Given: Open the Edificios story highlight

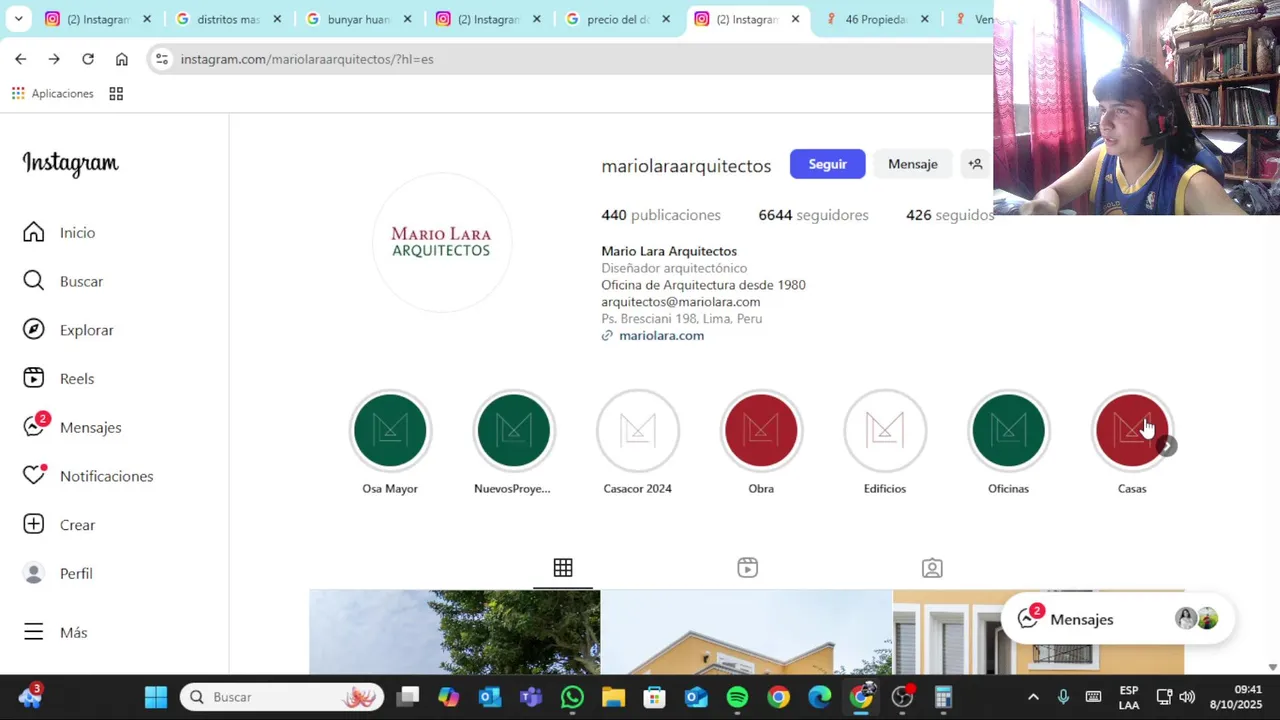Looking at the screenshot, I should tap(885, 431).
